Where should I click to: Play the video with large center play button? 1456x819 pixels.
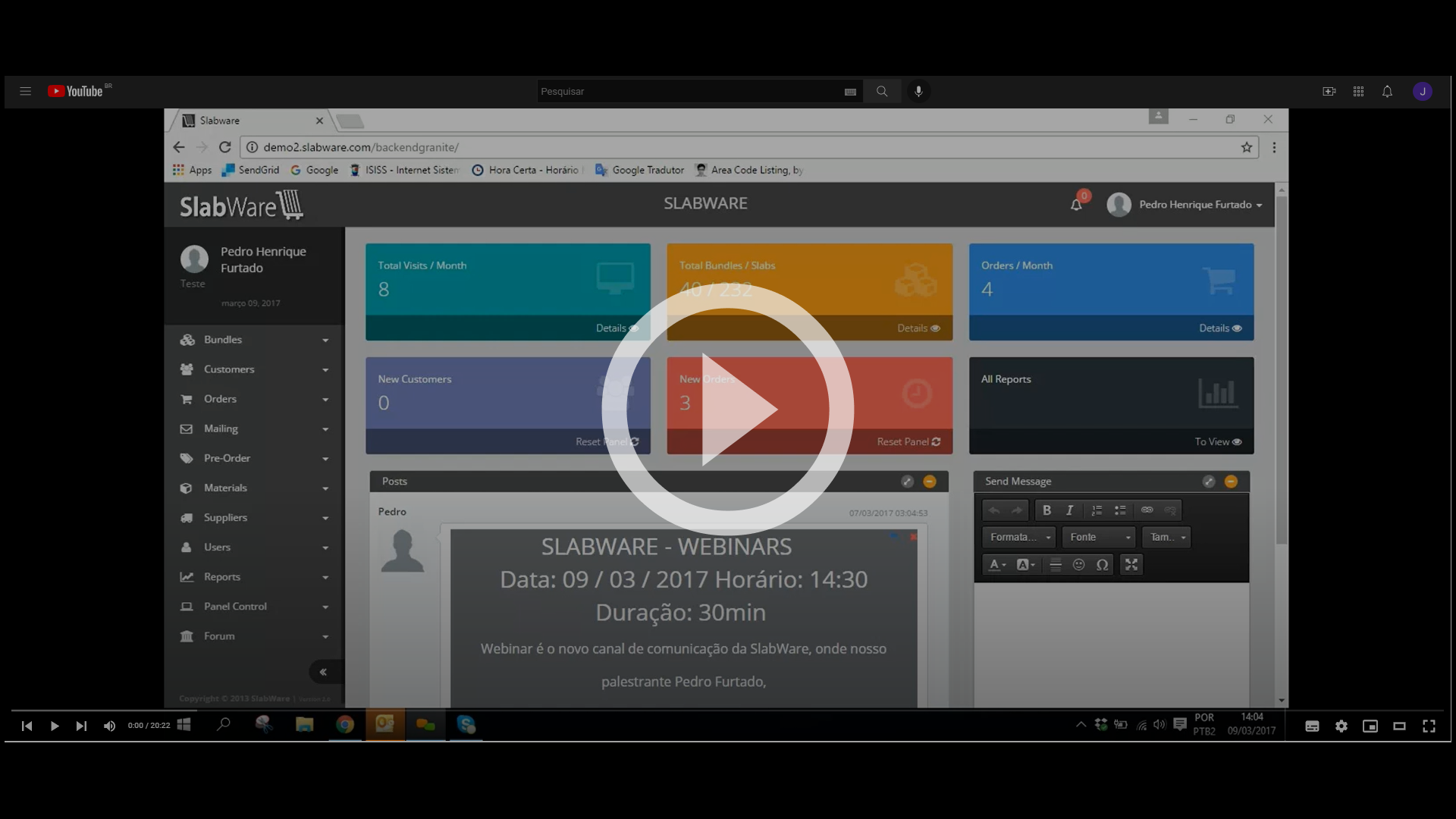(x=727, y=409)
